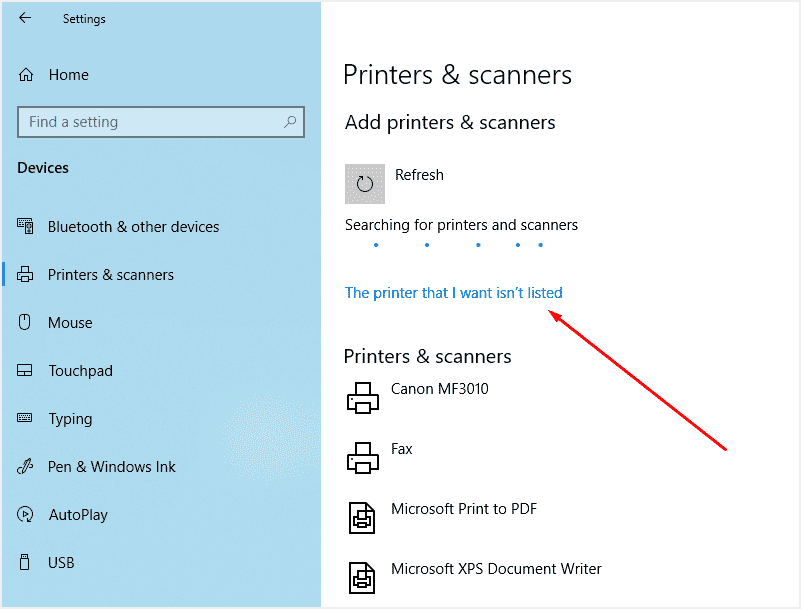
Task: Click the Fax device icon
Action: point(363,458)
